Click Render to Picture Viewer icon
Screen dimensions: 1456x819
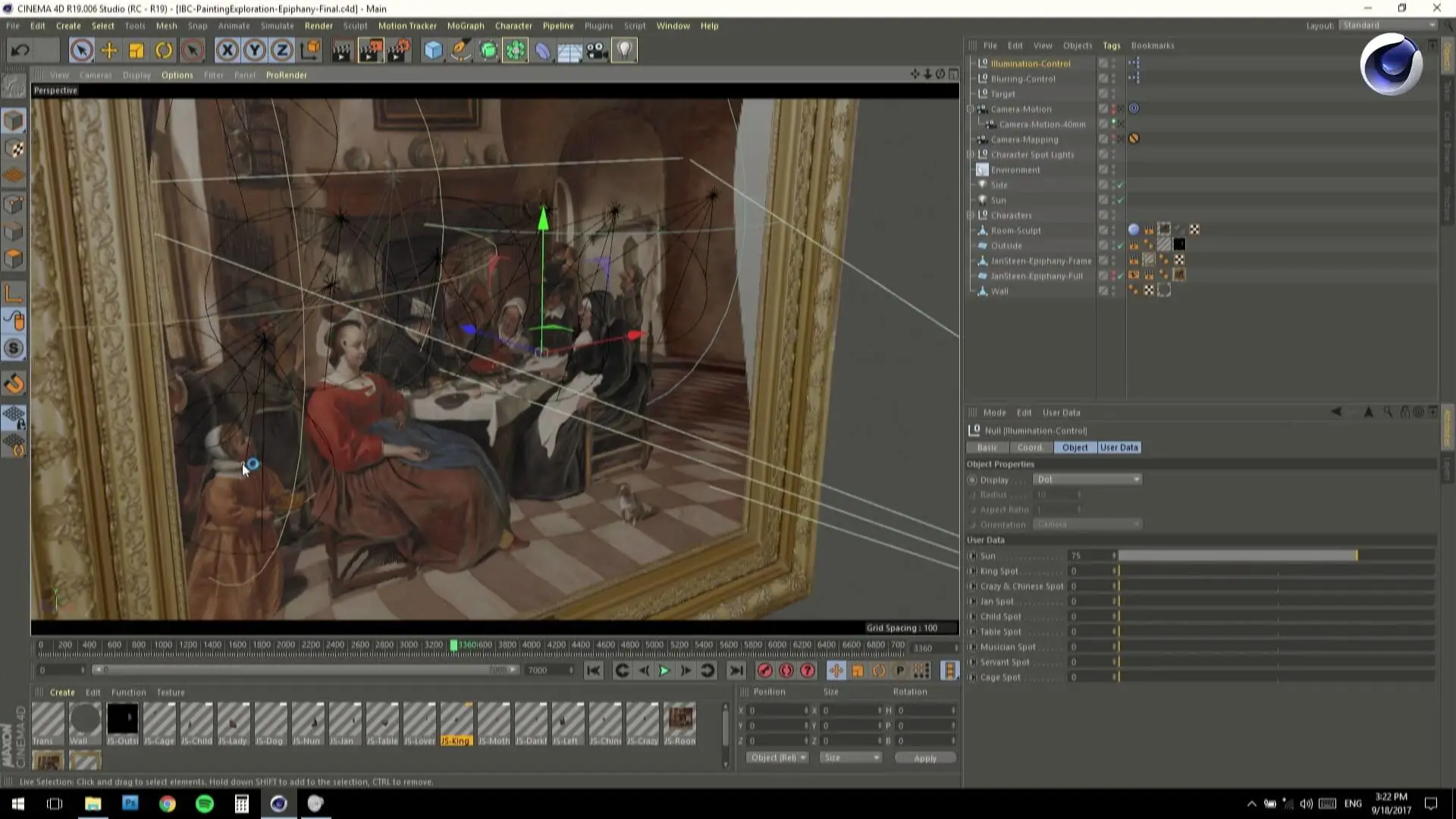tap(371, 51)
